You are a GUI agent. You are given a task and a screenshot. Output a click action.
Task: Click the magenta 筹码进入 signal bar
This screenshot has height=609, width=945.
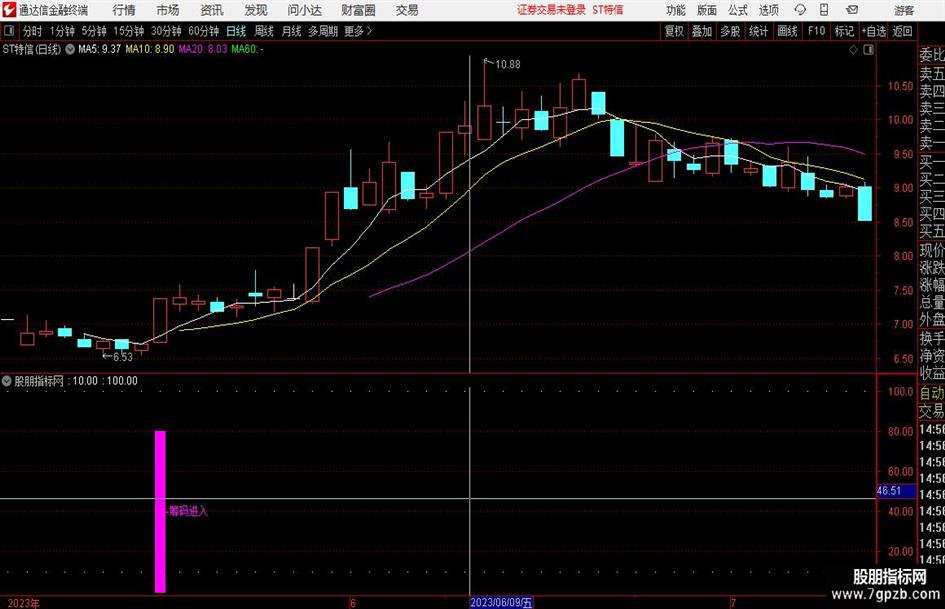tap(160, 511)
